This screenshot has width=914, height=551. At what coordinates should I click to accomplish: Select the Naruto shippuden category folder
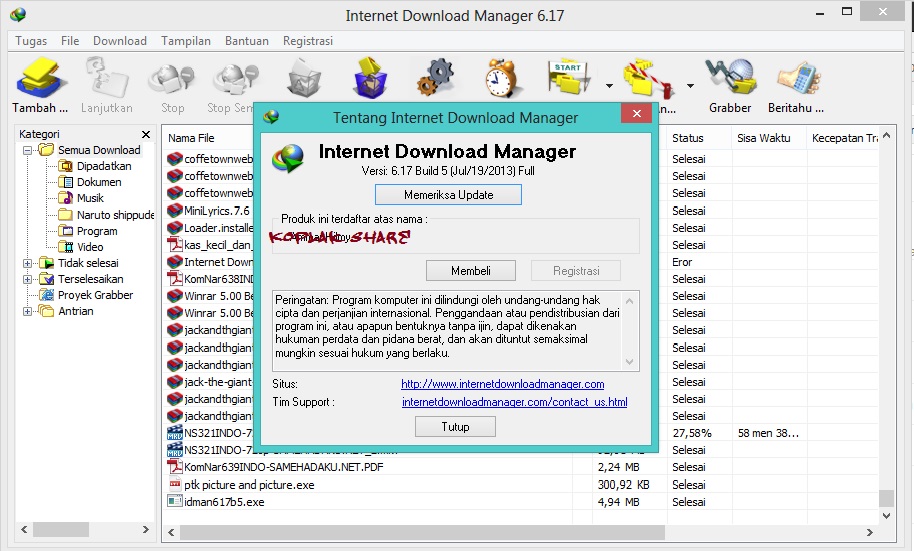tap(115, 215)
